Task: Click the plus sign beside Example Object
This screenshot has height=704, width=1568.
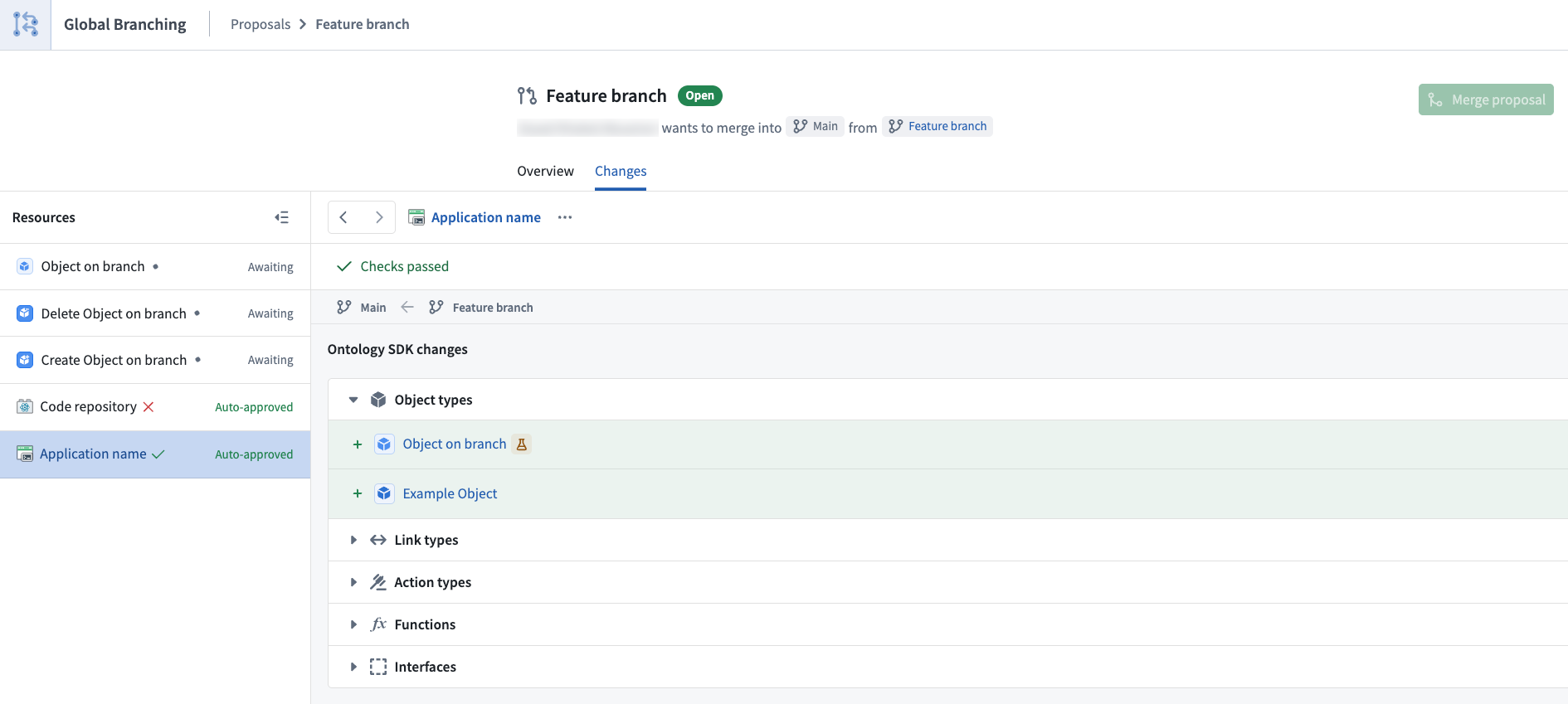Action: [358, 493]
